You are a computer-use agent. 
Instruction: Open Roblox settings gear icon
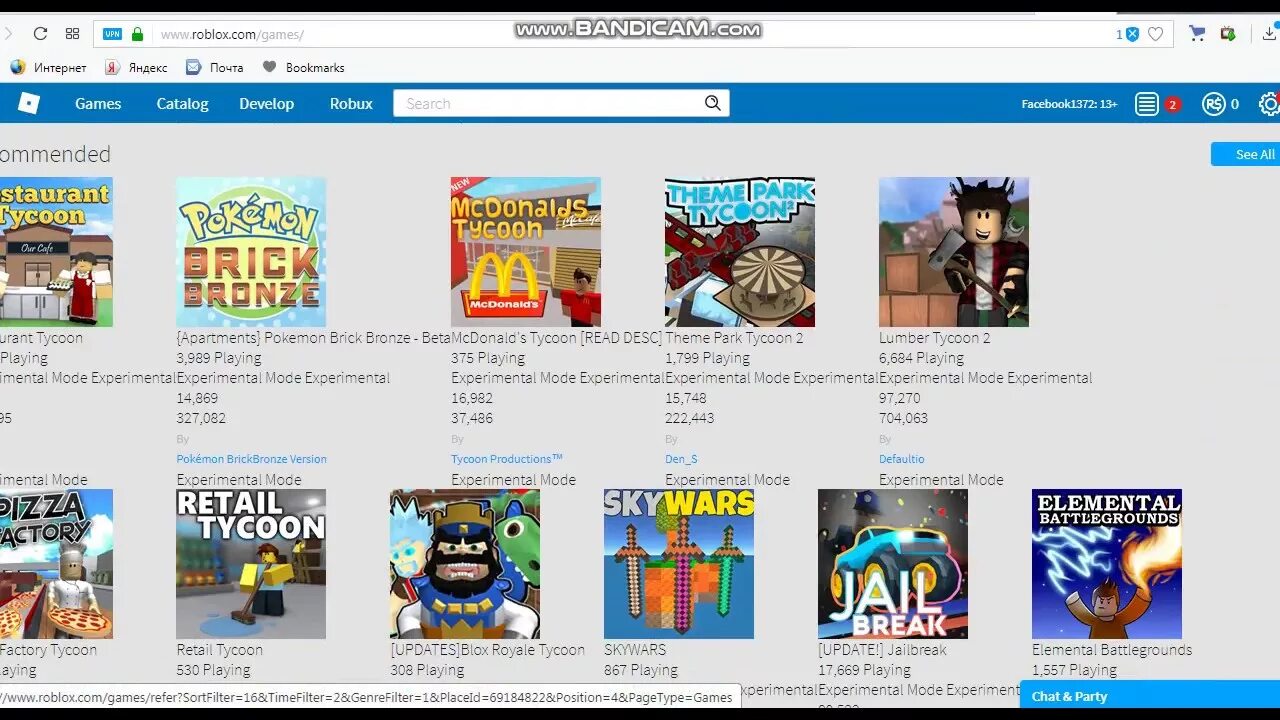1269,104
